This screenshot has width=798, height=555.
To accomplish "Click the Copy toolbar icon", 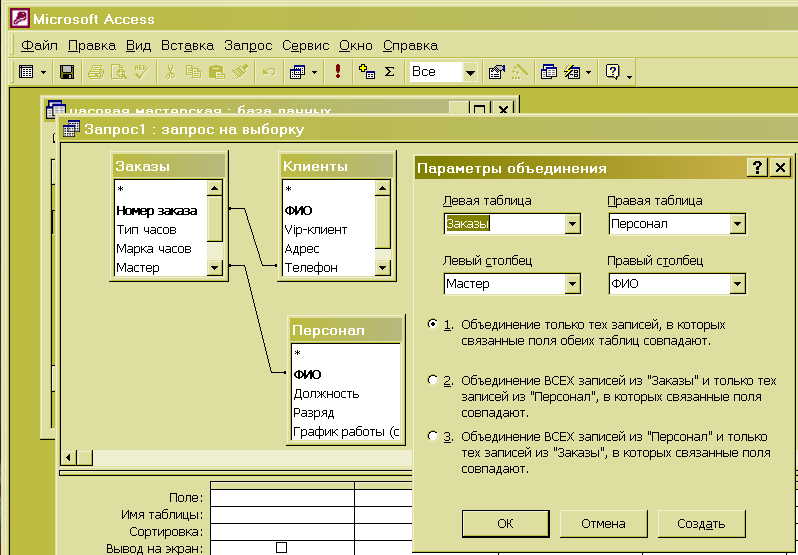I will (x=193, y=72).
